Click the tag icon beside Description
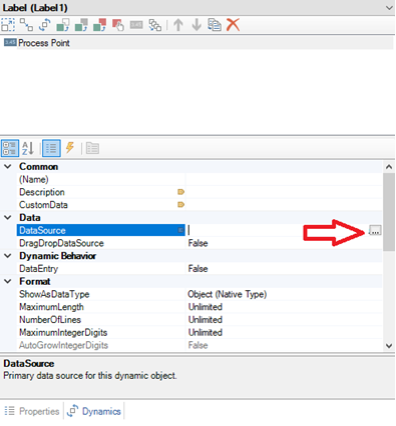The height and width of the screenshot is (426, 396). [x=181, y=192]
